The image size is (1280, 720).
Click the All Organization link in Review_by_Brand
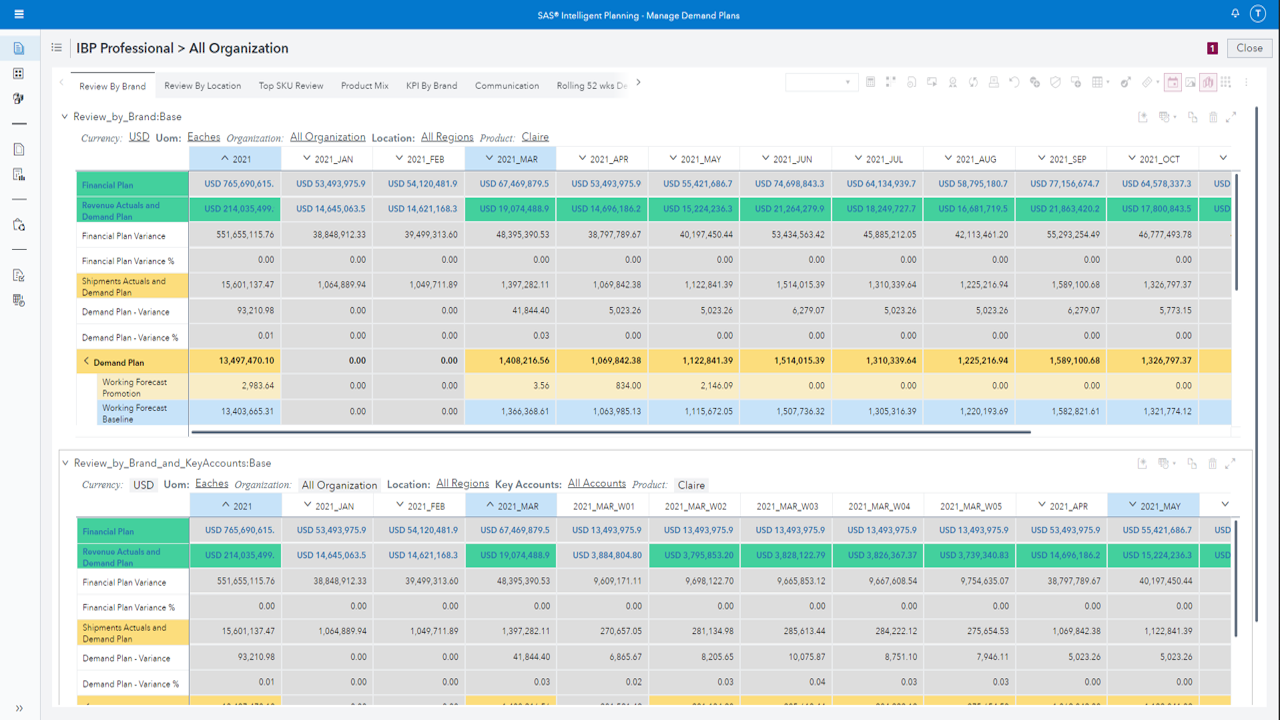click(328, 137)
